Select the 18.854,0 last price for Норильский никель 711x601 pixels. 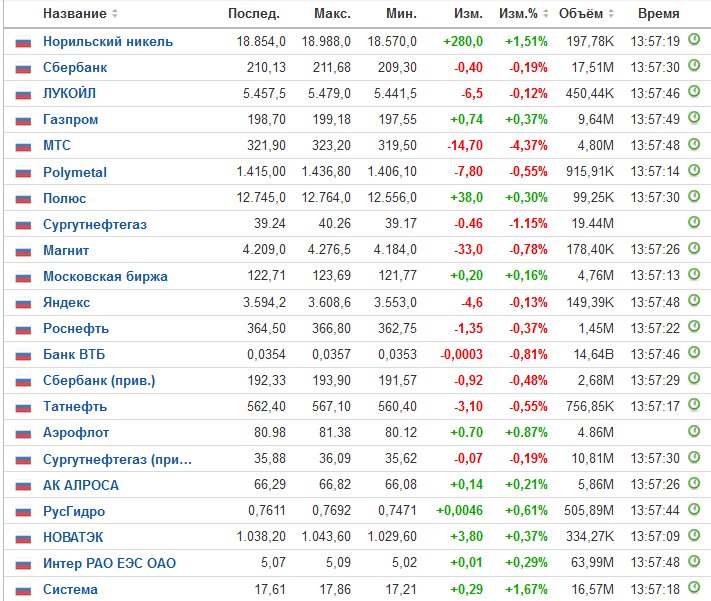(x=261, y=42)
